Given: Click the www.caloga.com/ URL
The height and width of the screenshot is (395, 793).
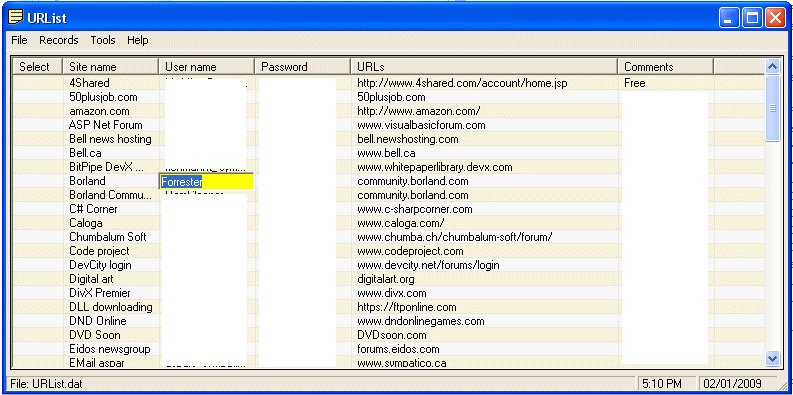Looking at the screenshot, I should (401, 223).
